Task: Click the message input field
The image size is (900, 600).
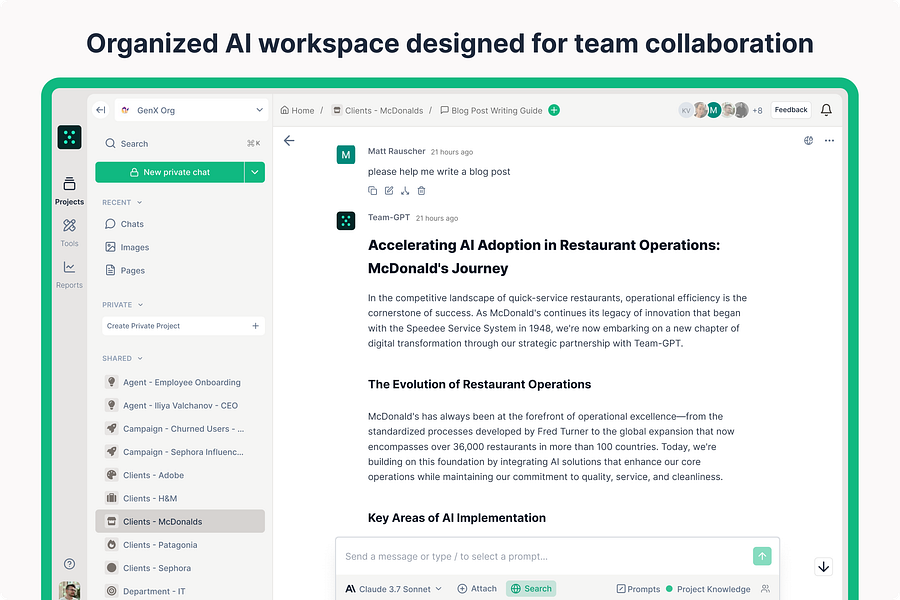Action: (544, 556)
